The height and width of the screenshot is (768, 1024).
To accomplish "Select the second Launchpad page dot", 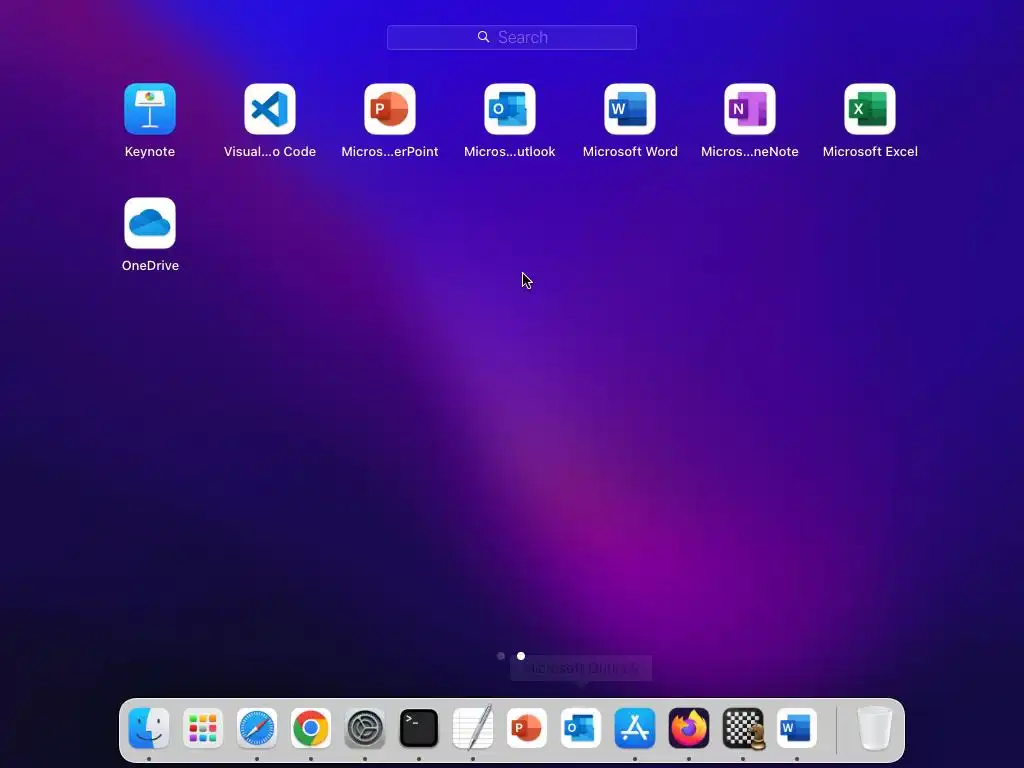I will pyautogui.click(x=520, y=656).
